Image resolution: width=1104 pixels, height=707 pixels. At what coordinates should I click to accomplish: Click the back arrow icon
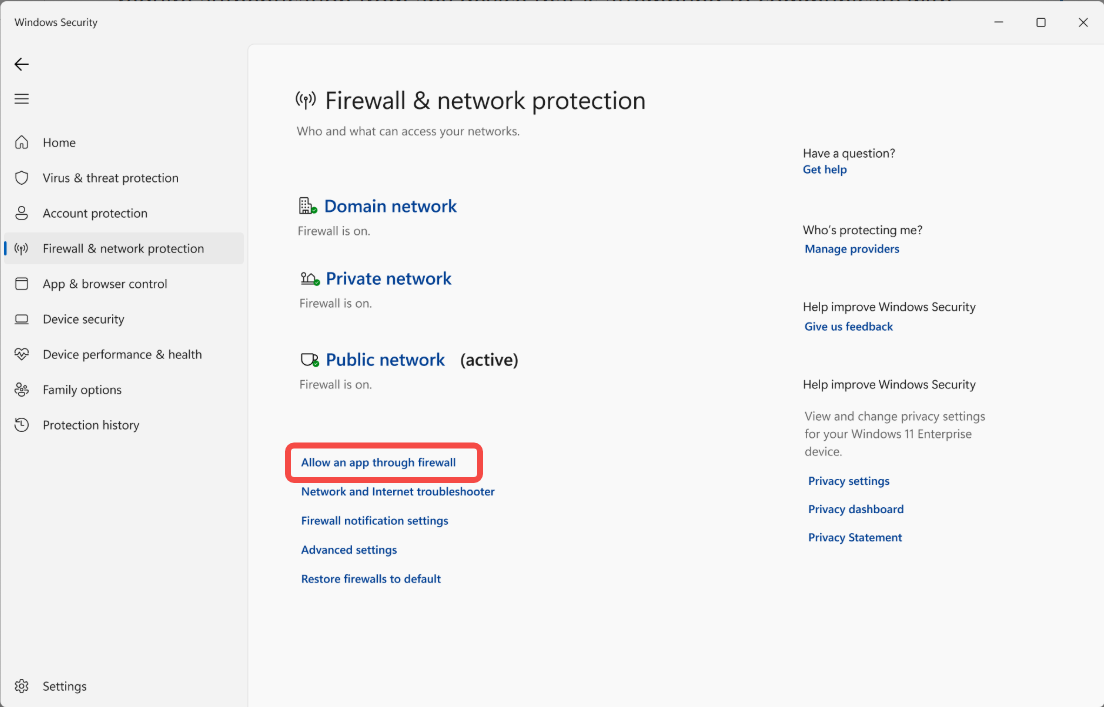click(22, 64)
